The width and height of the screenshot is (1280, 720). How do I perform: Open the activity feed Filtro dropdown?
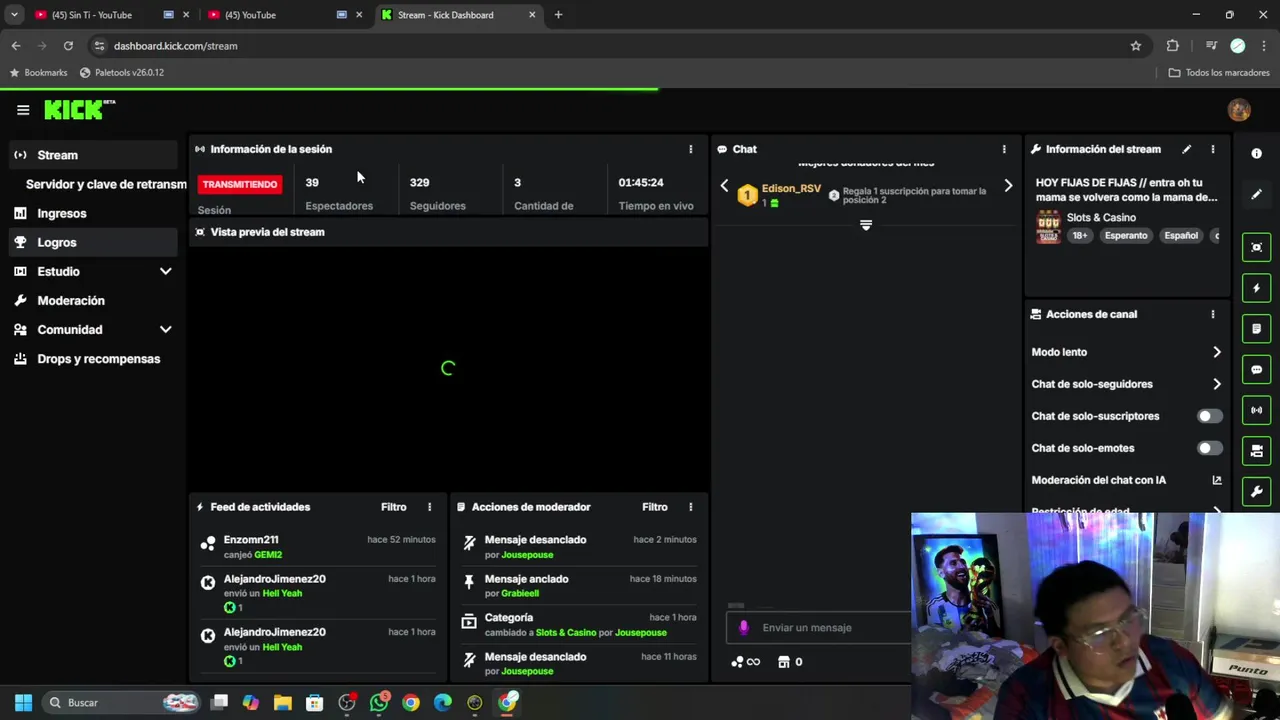[x=394, y=507]
